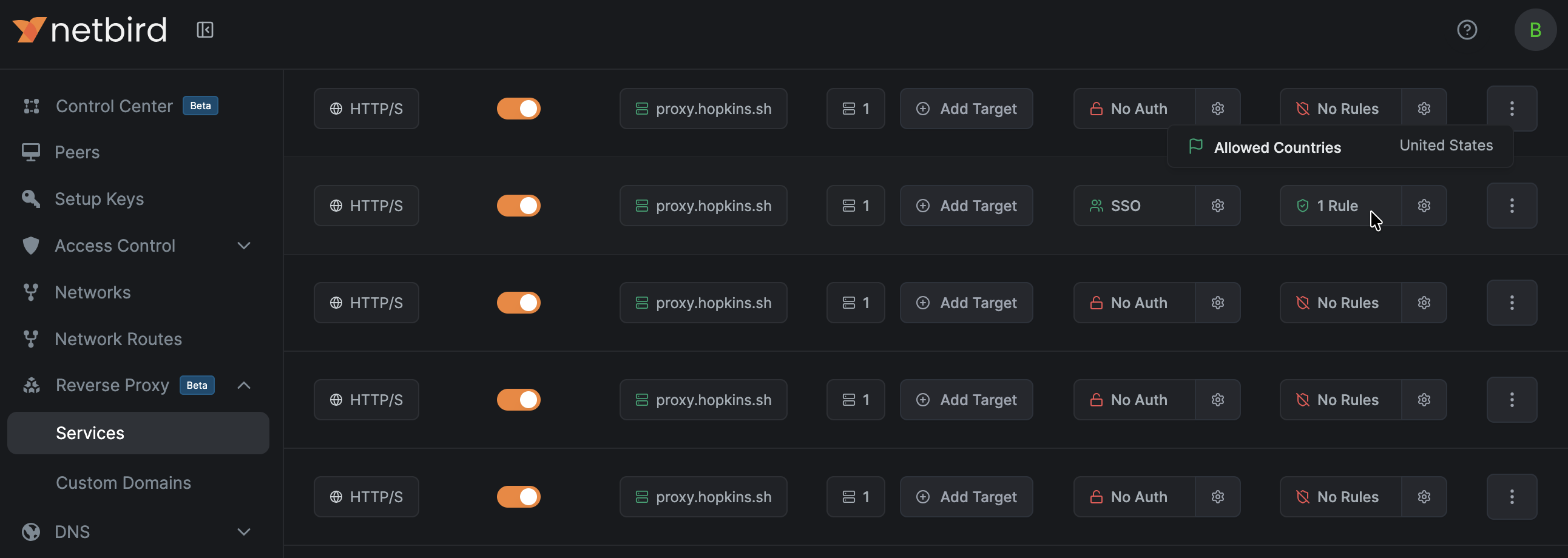
Task: Expand the DNS section
Action: pyautogui.click(x=243, y=531)
